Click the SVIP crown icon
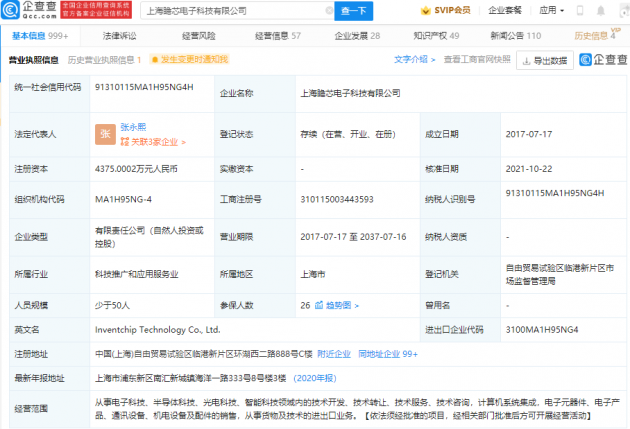The height and width of the screenshot is (429, 630). click(425, 10)
